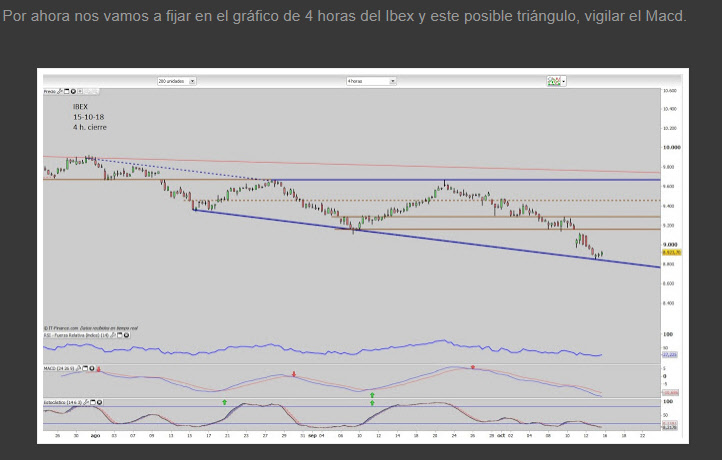
Task: Click the blog caption about Ibex triangle
Action: coord(344,16)
